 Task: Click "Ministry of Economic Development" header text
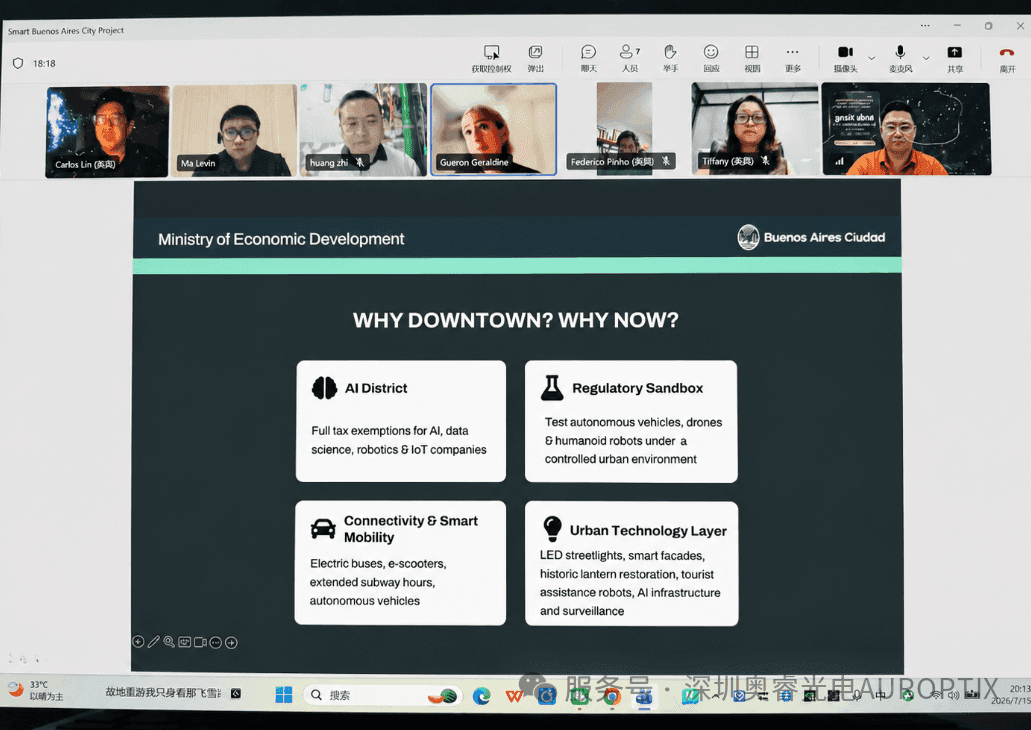click(281, 239)
